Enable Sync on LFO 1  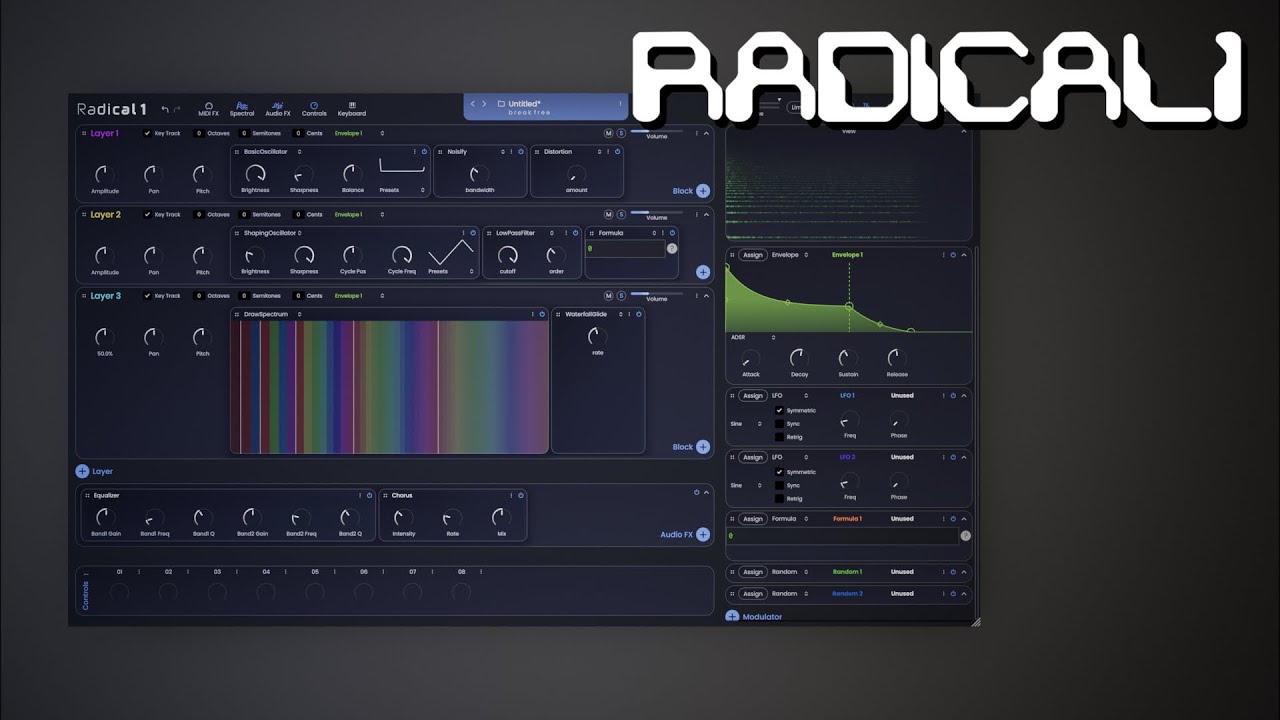(x=779, y=424)
